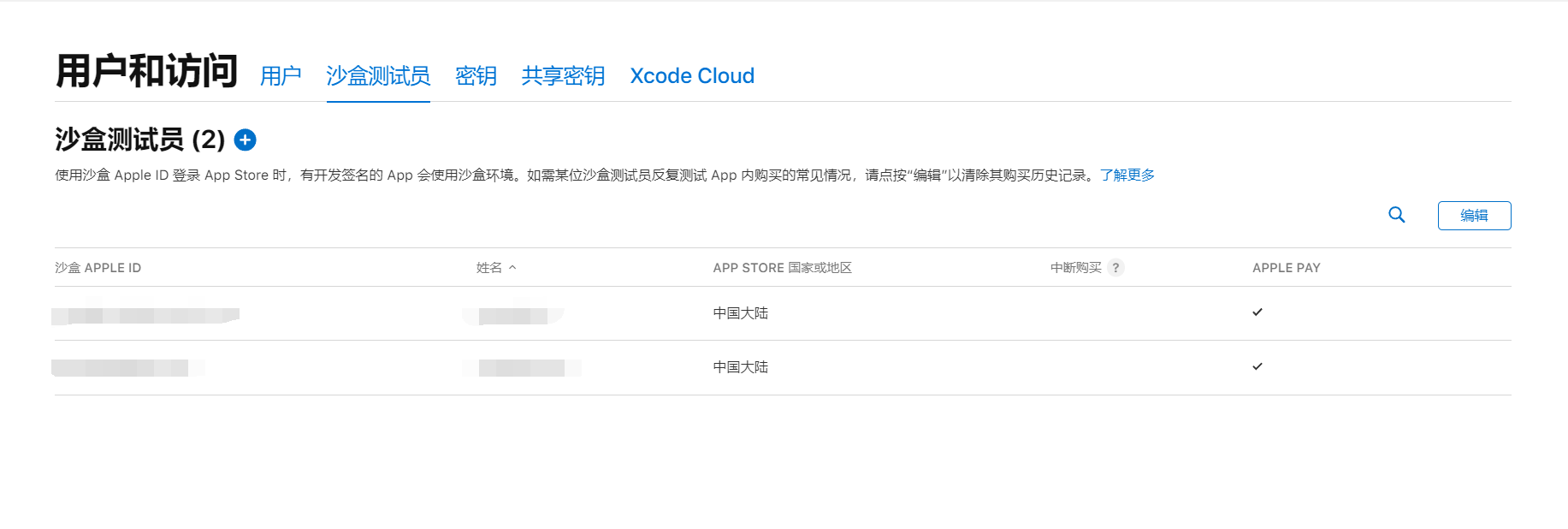Open first tester's blurred Apple ID
Image resolution: width=1568 pixels, height=529 pixels.
pyautogui.click(x=145, y=316)
